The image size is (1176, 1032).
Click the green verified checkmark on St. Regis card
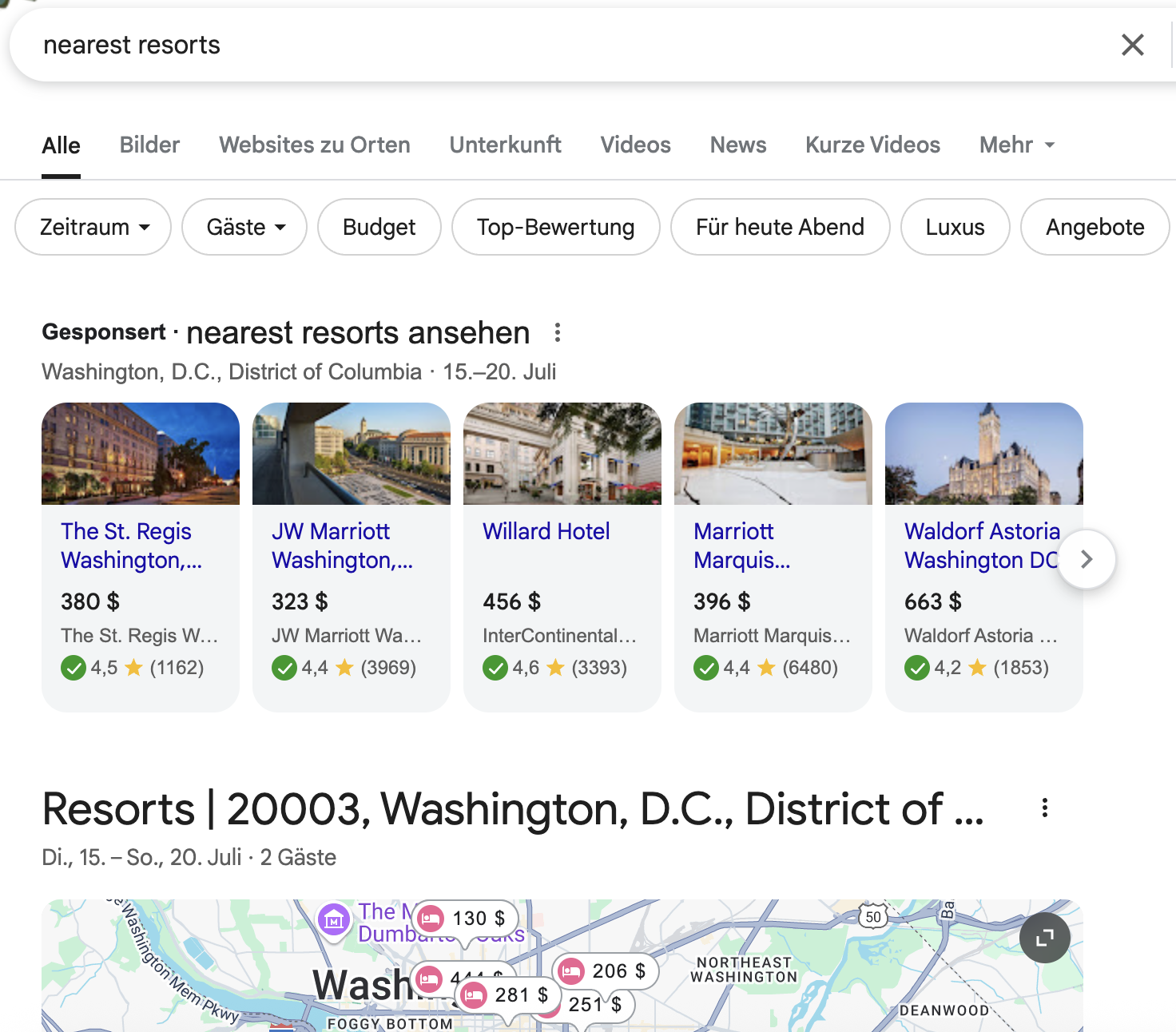coord(73,668)
